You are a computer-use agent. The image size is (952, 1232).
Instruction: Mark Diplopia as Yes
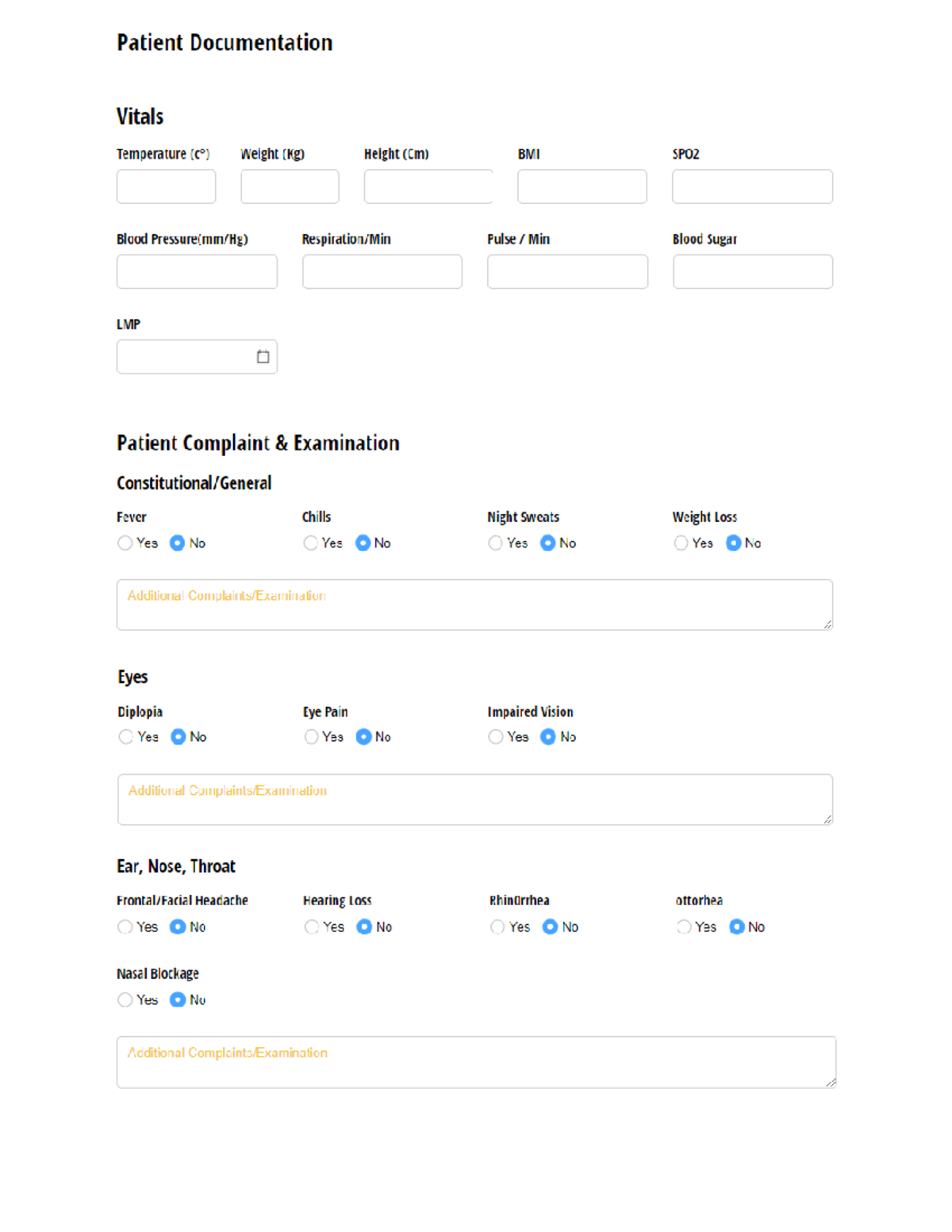click(x=126, y=737)
